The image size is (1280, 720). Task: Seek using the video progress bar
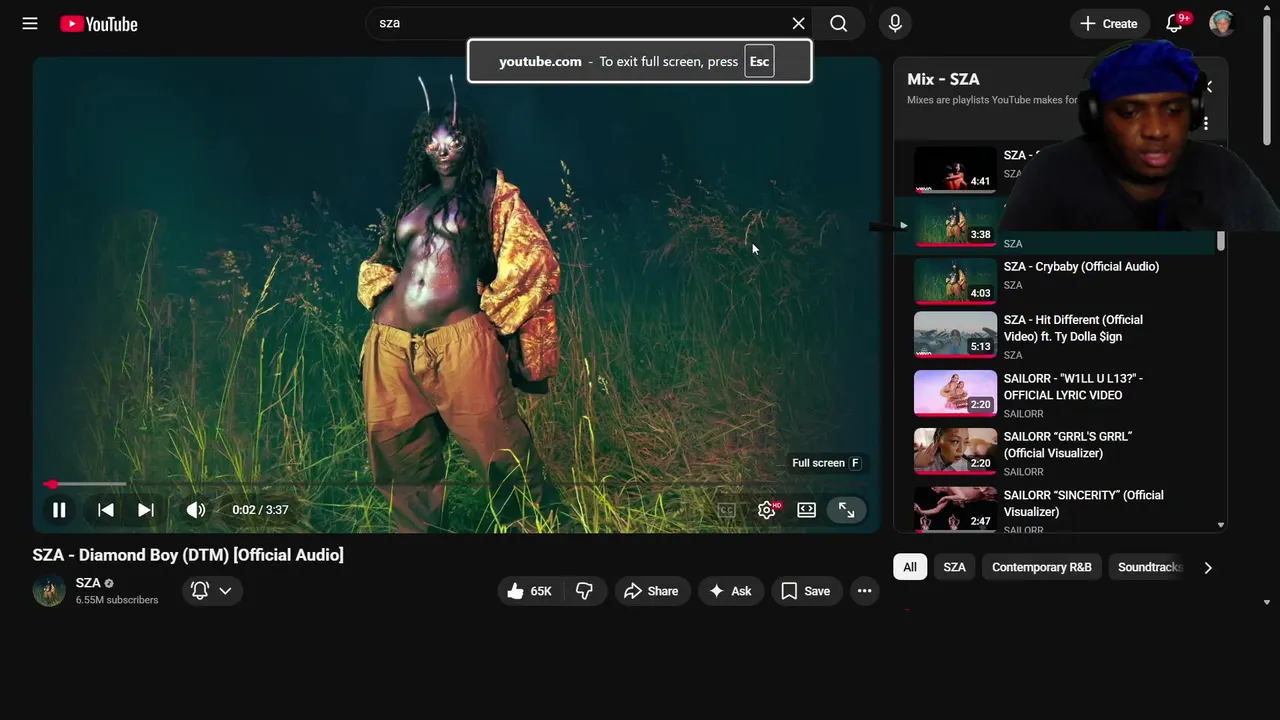tap(456, 484)
